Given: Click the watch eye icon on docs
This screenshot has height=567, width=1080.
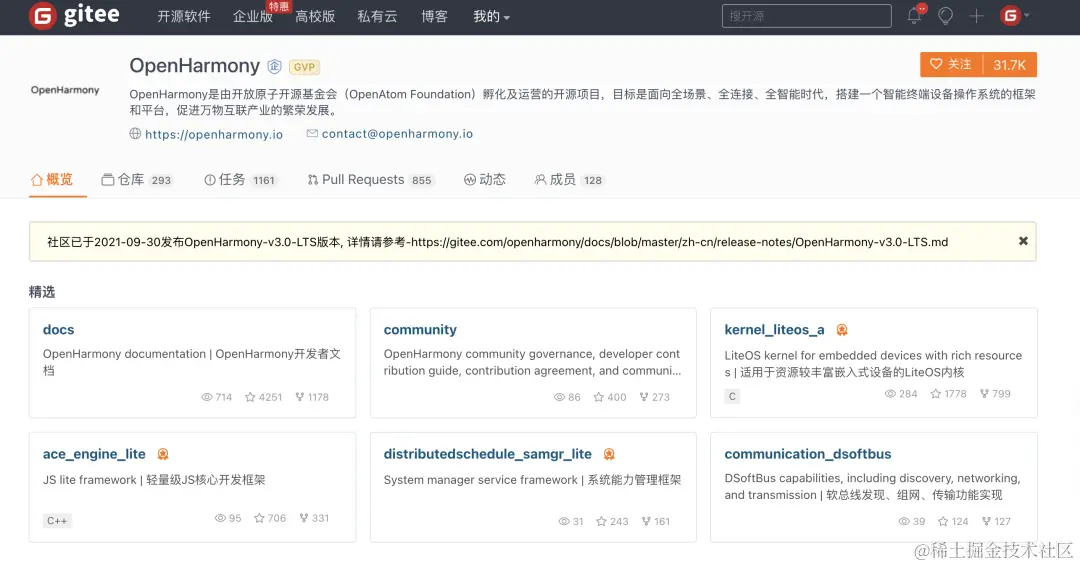Looking at the screenshot, I should (207, 397).
